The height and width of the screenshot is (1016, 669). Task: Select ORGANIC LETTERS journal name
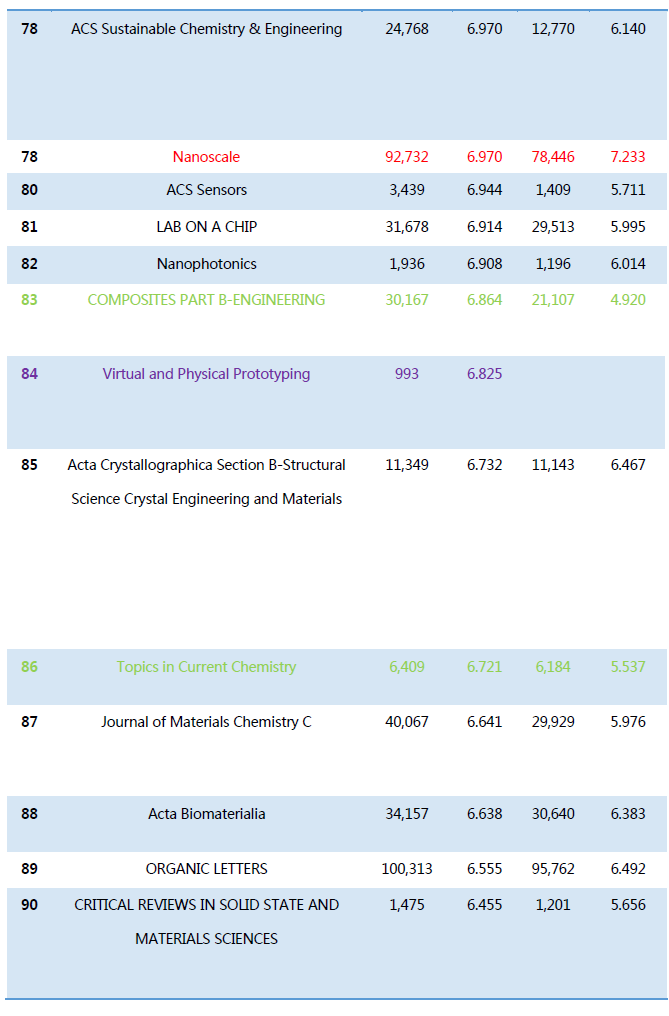206,869
